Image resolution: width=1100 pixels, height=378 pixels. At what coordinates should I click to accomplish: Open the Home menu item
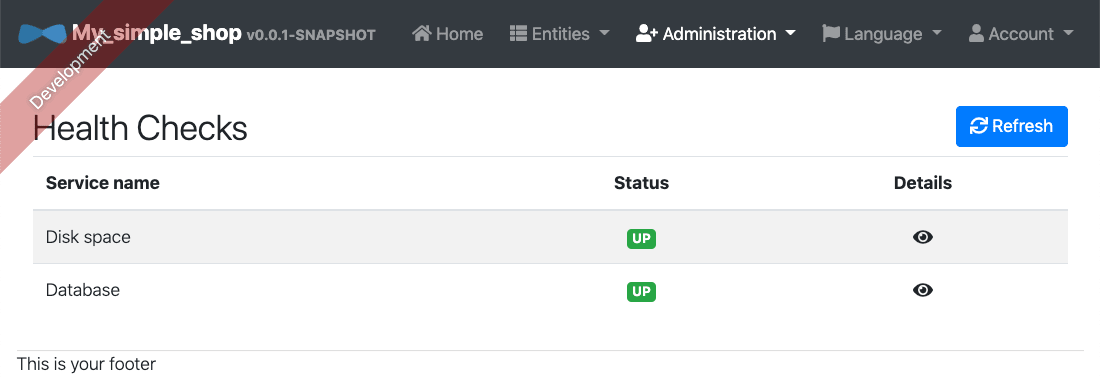(x=448, y=34)
